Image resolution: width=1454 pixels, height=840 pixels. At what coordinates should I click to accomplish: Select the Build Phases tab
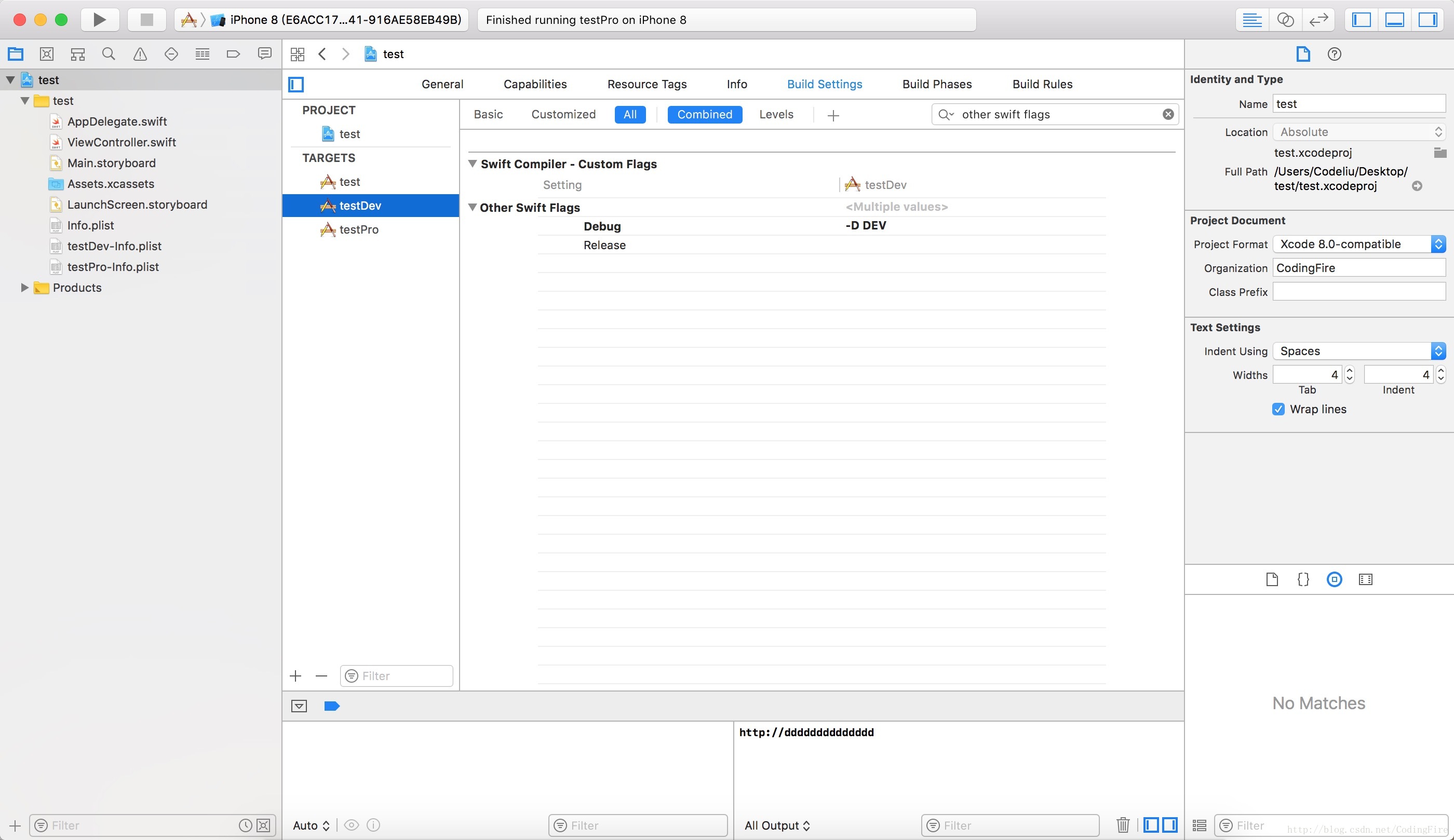tap(937, 84)
